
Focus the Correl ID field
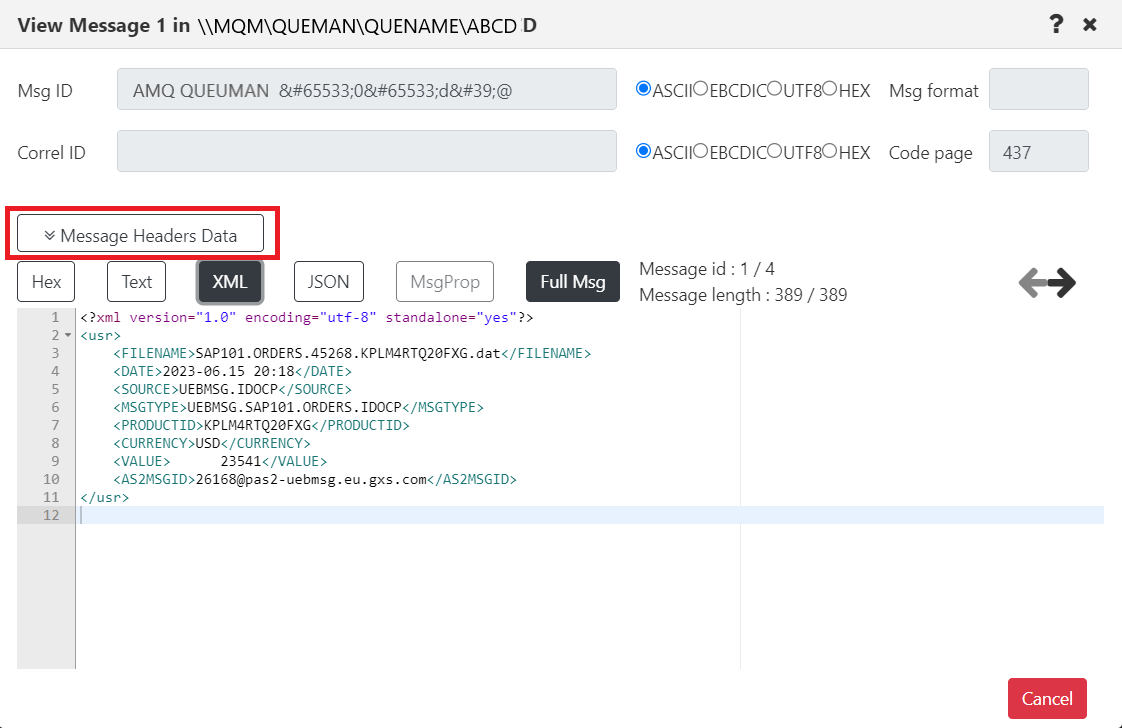point(366,151)
